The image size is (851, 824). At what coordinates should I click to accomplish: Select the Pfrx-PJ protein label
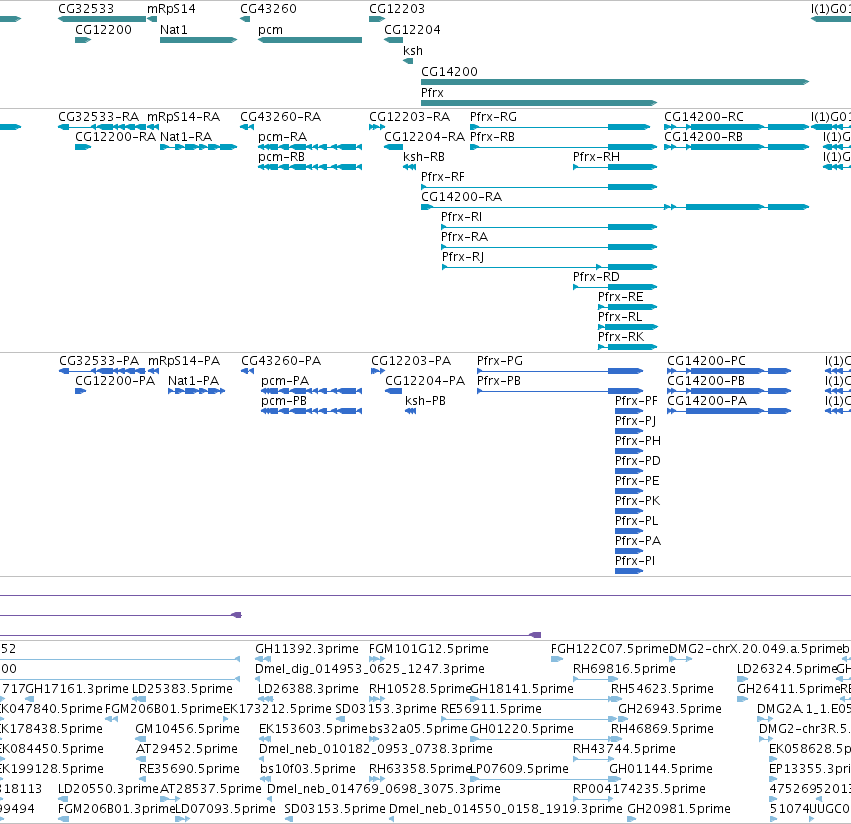tap(635, 421)
